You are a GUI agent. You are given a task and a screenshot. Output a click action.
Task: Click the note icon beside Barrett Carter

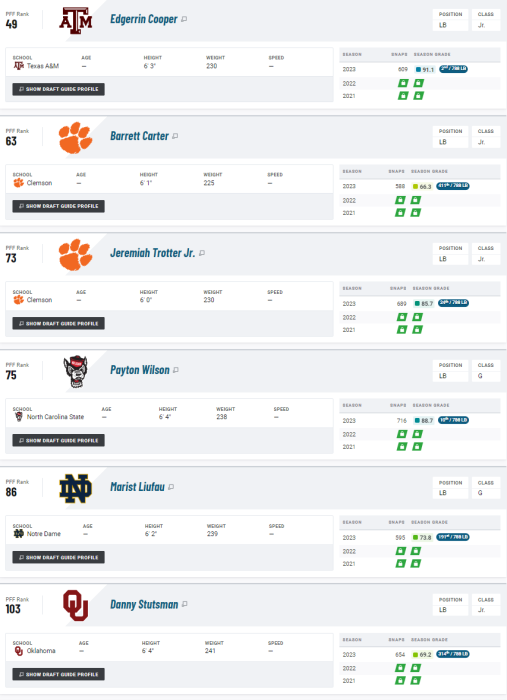[175, 136]
